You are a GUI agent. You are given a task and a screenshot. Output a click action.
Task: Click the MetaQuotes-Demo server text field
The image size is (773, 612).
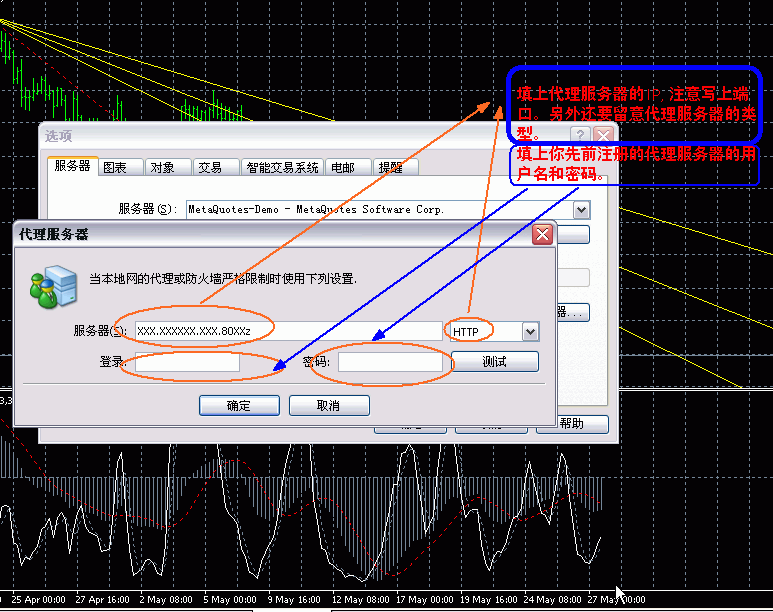[380, 210]
